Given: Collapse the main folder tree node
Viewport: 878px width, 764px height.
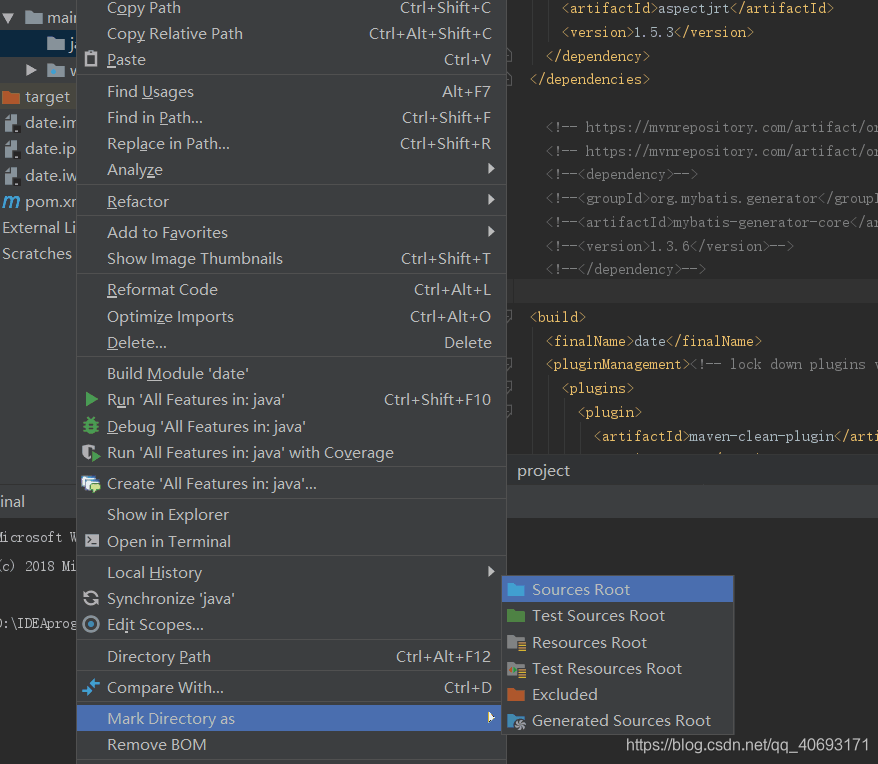Looking at the screenshot, I should [x=8, y=18].
